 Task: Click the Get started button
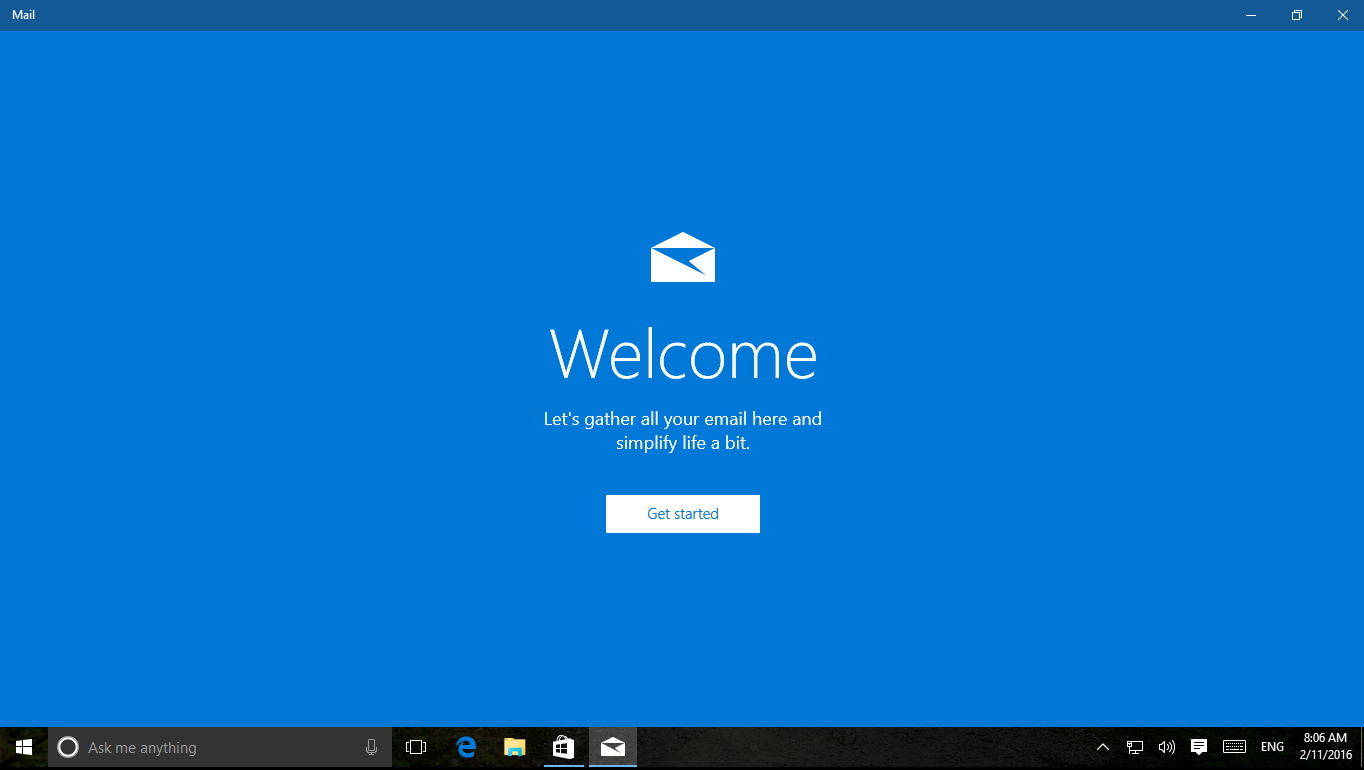683,514
